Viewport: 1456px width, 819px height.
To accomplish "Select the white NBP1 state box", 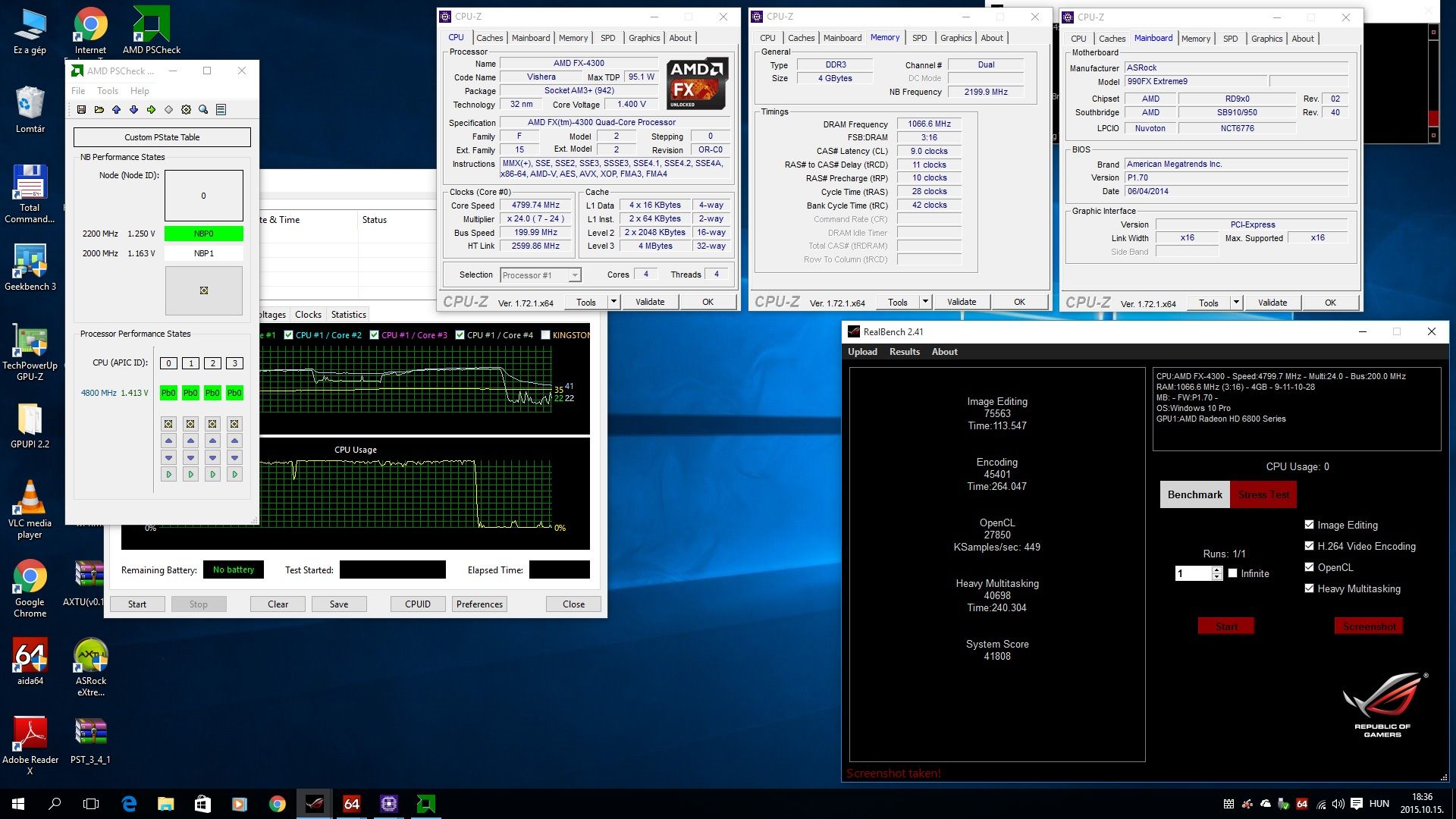I will [204, 253].
